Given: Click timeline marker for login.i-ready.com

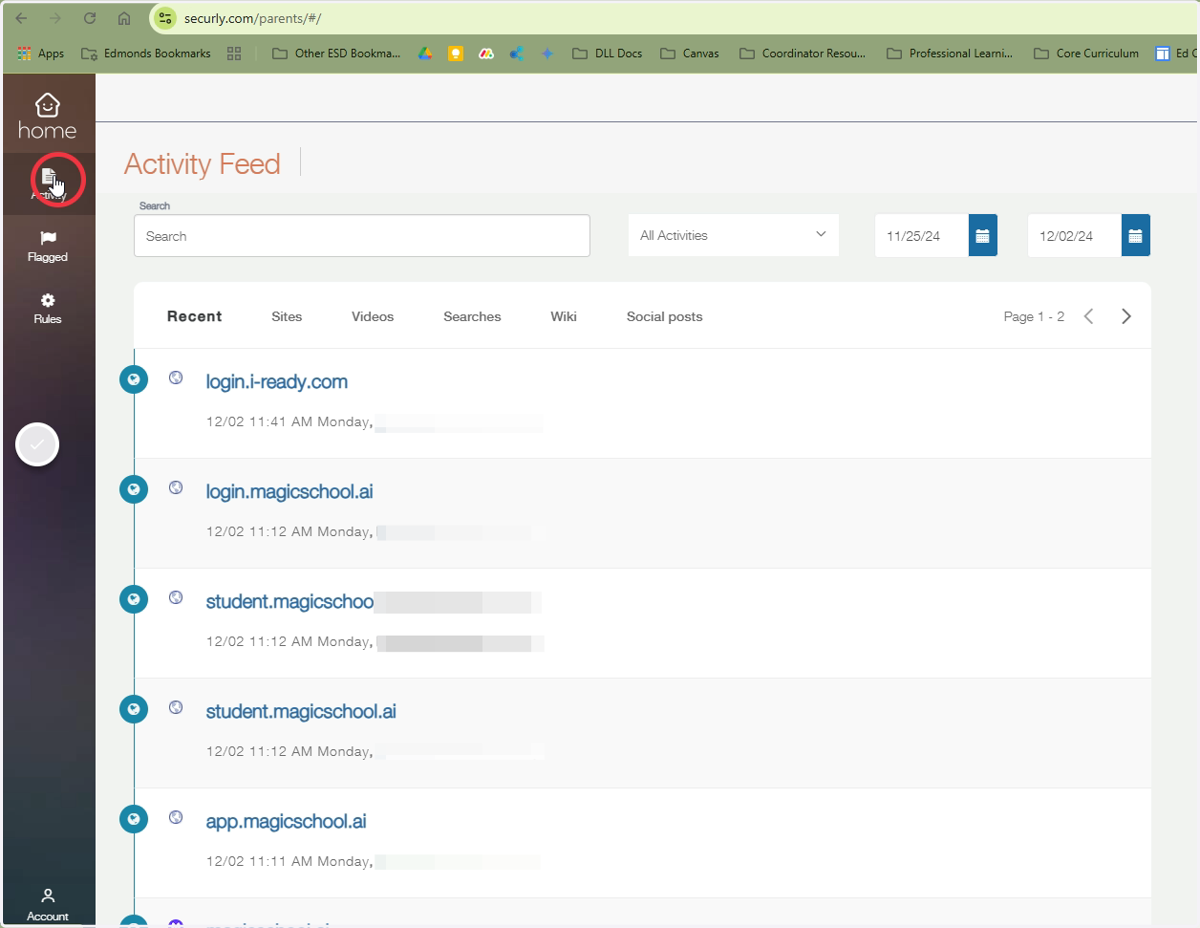Looking at the screenshot, I should [x=133, y=380].
